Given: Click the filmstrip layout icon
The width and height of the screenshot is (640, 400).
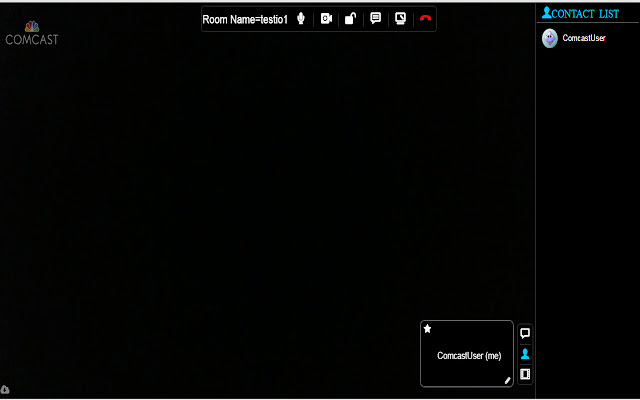Looking at the screenshot, I should pyautogui.click(x=525, y=374).
